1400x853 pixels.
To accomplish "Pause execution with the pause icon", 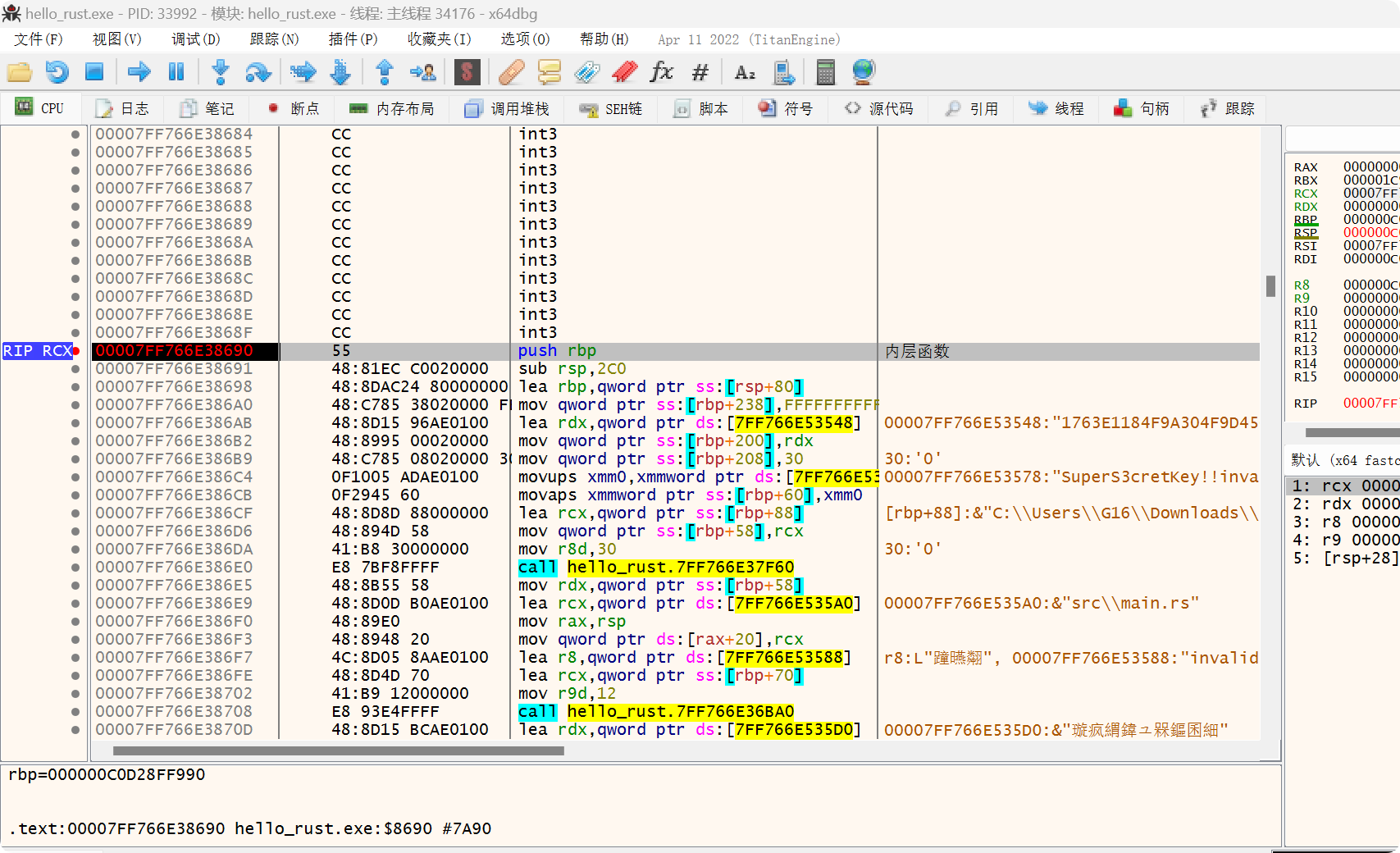I will coord(176,72).
